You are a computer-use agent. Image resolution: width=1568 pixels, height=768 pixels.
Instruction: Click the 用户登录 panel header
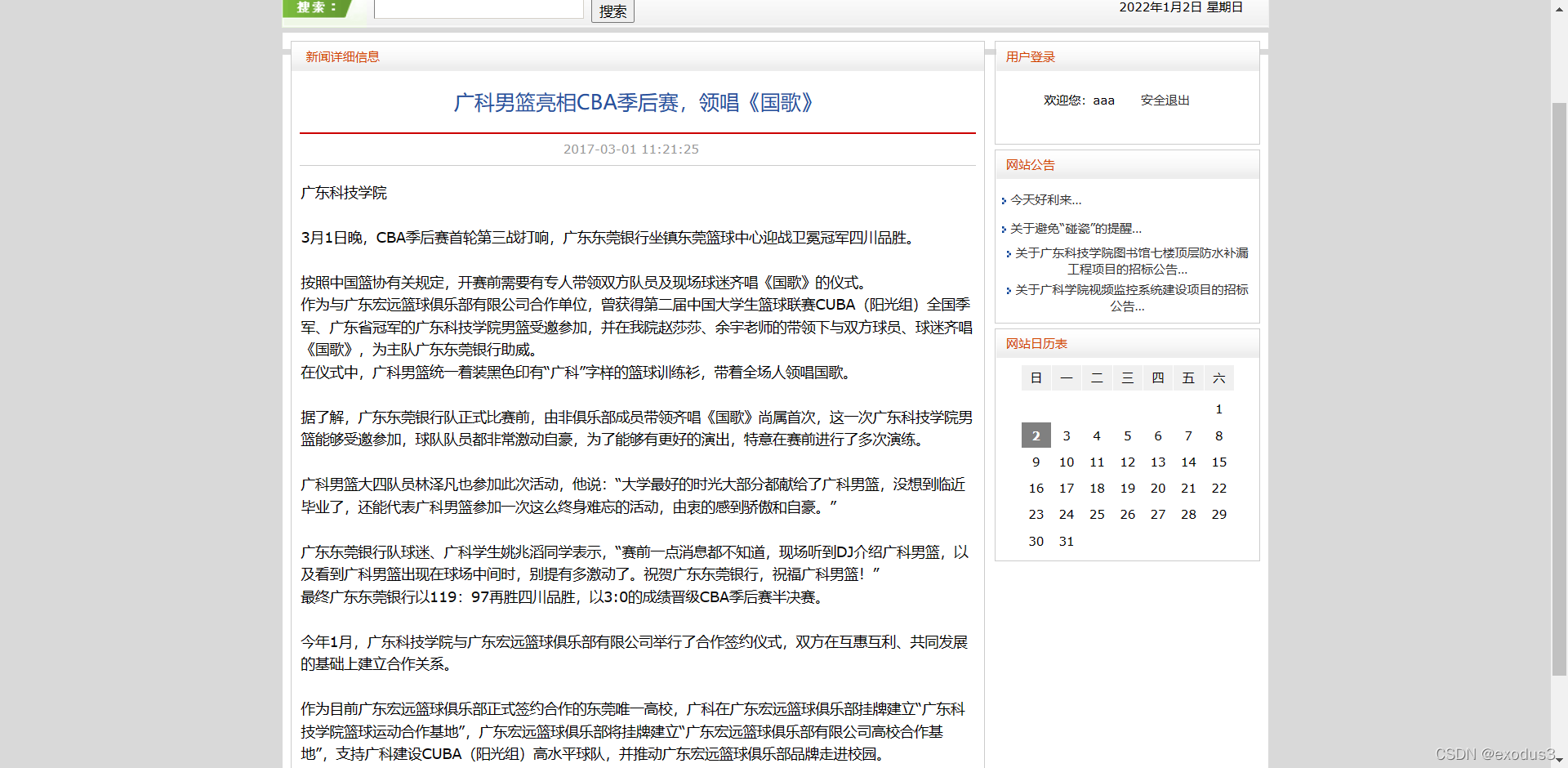(x=1030, y=57)
